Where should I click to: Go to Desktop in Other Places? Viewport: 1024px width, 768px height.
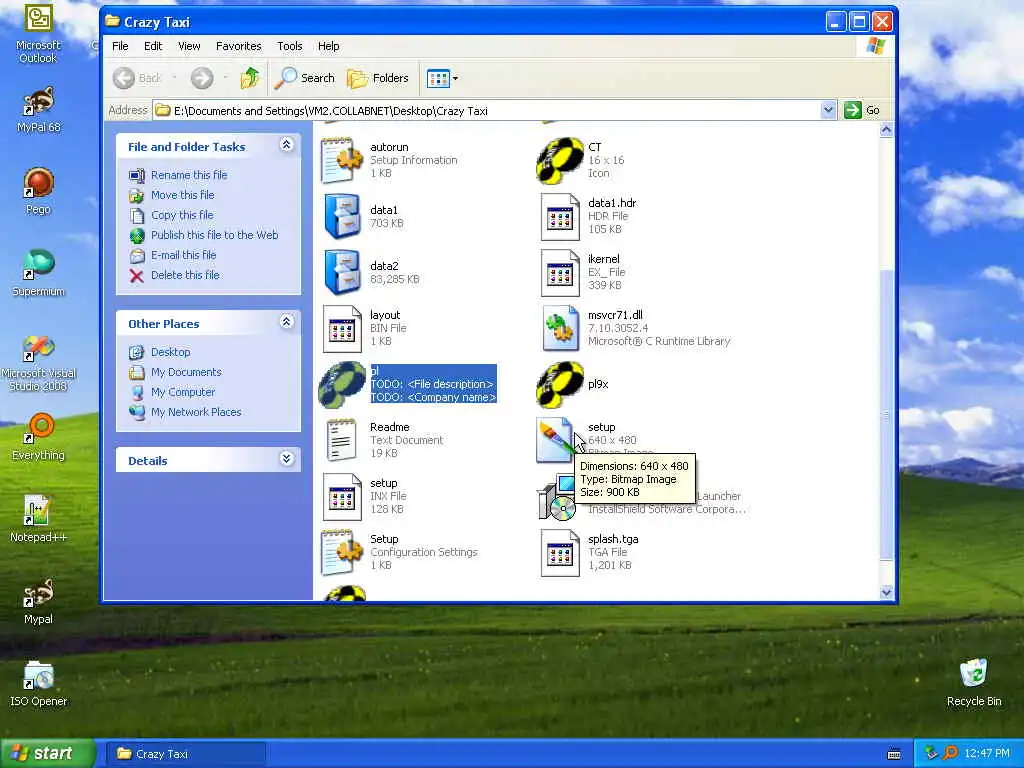[x=170, y=352]
